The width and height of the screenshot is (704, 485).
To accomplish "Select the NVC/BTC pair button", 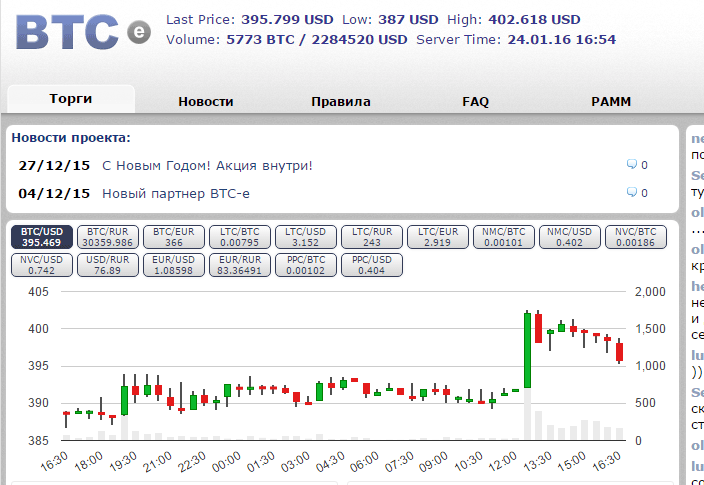I will pyautogui.click(x=636, y=237).
